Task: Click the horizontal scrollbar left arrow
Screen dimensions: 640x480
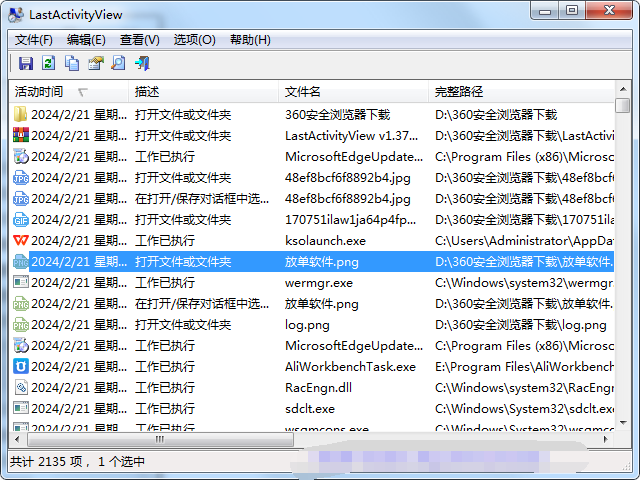Action: click(17, 440)
